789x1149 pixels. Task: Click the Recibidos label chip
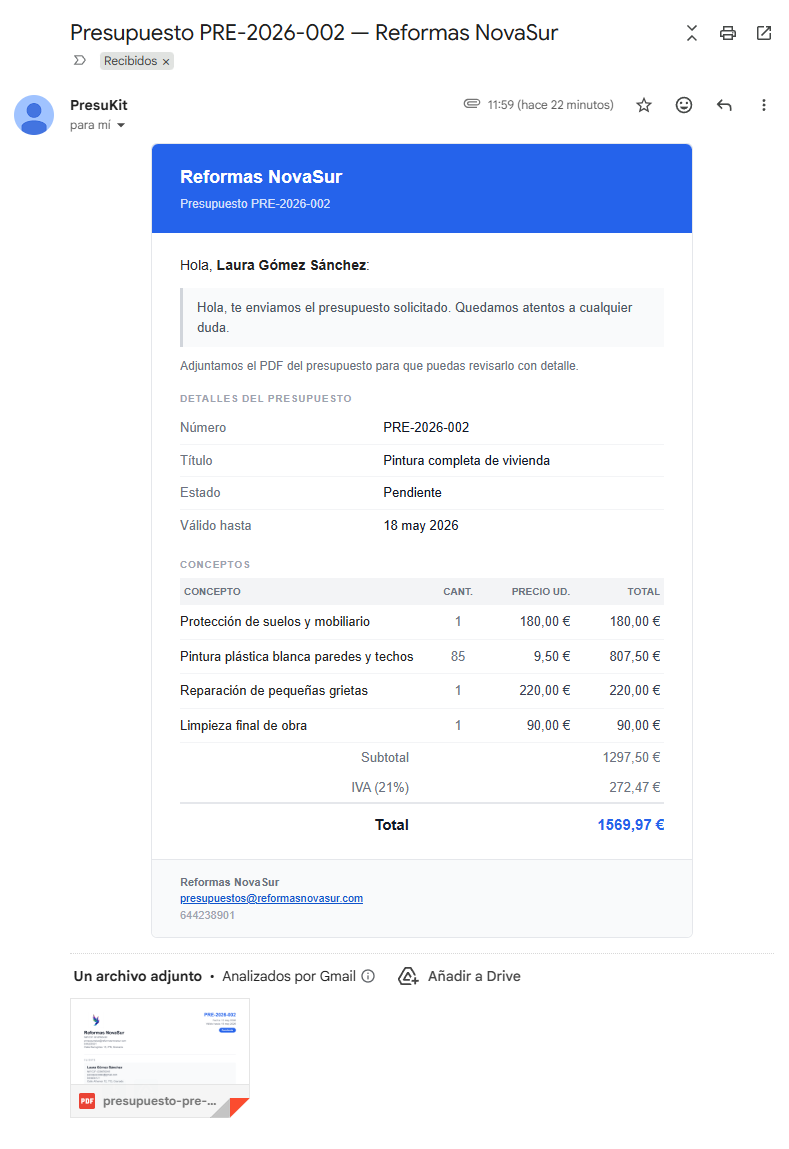coord(130,61)
